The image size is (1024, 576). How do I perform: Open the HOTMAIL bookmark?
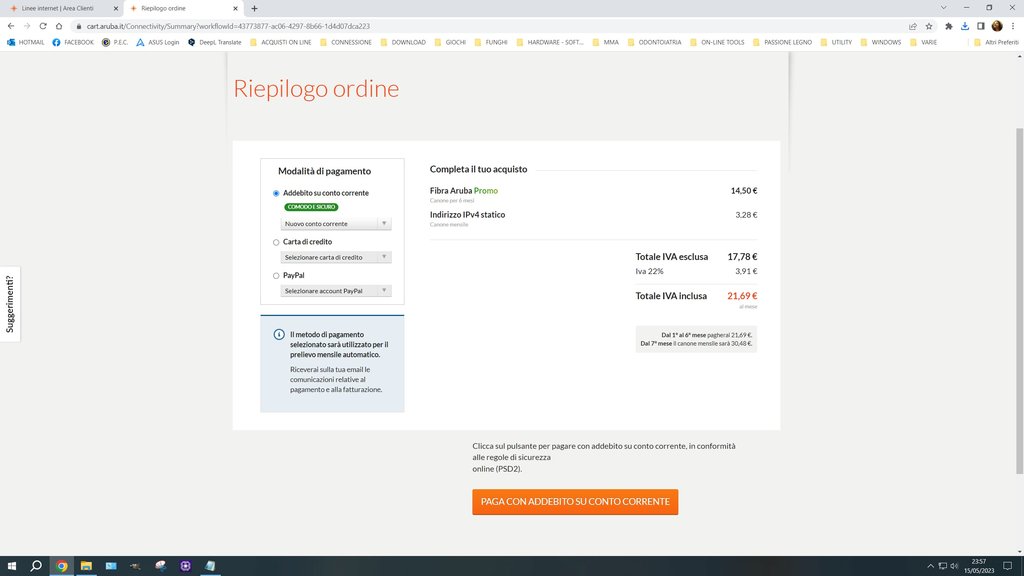pyautogui.click(x=25, y=42)
